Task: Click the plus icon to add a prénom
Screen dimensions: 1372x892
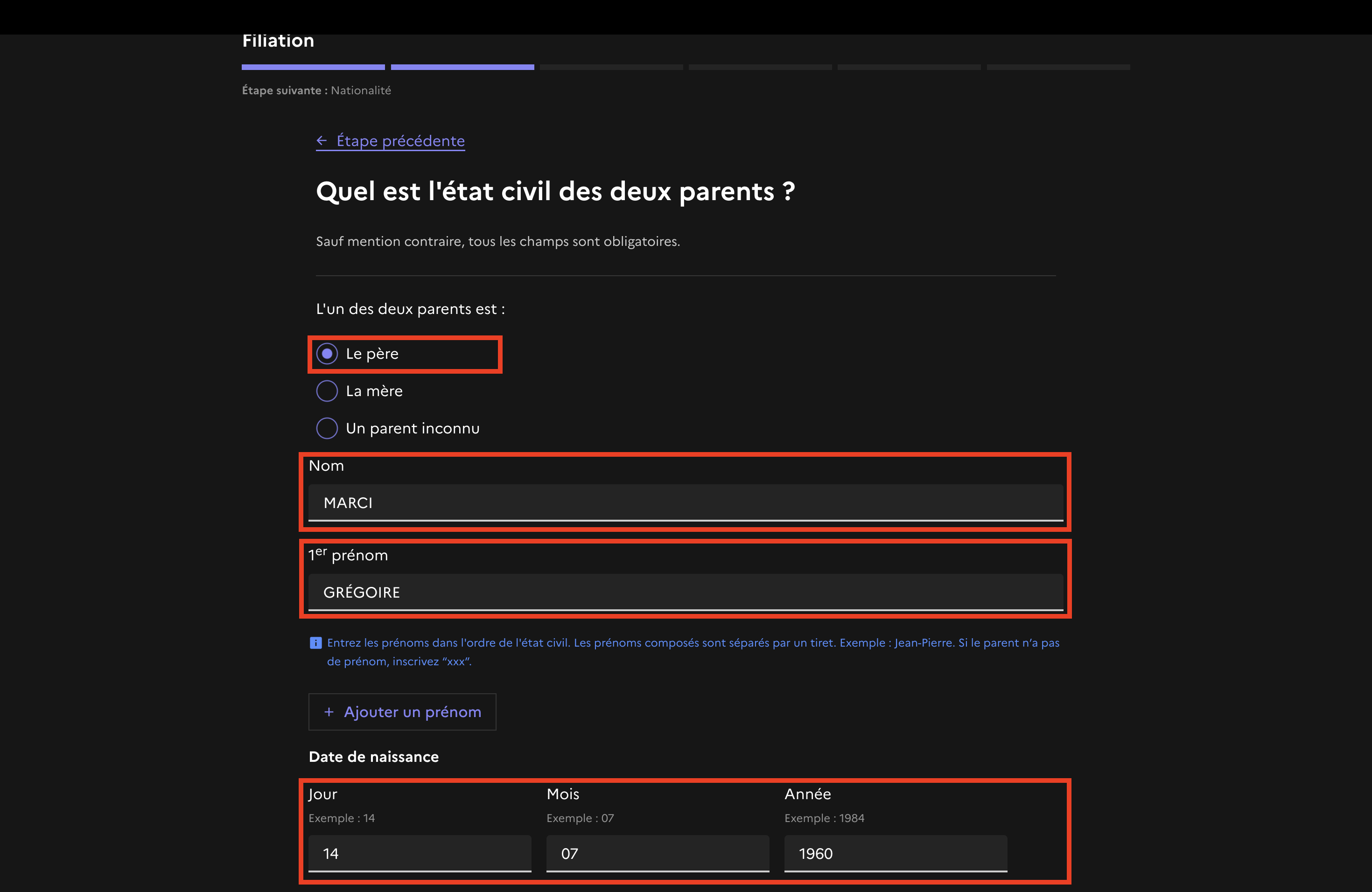Action: point(329,711)
